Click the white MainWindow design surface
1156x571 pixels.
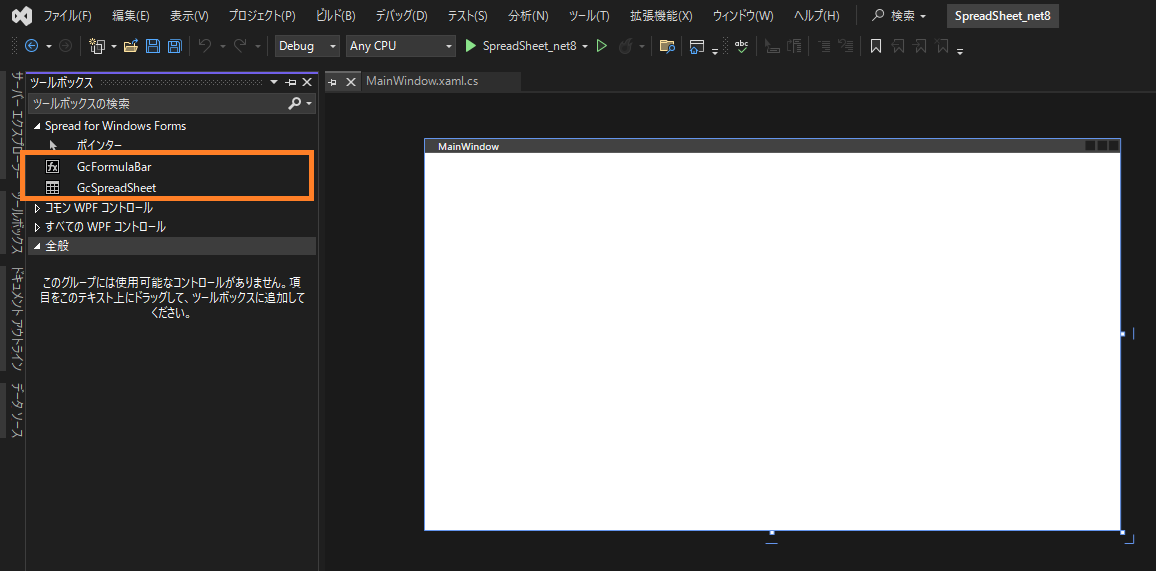[772, 341]
